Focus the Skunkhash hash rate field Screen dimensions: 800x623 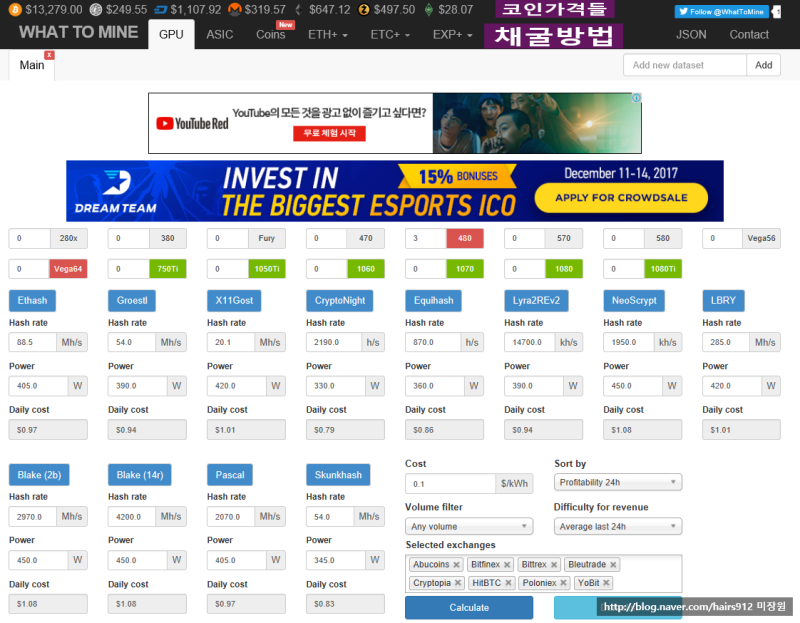330,517
